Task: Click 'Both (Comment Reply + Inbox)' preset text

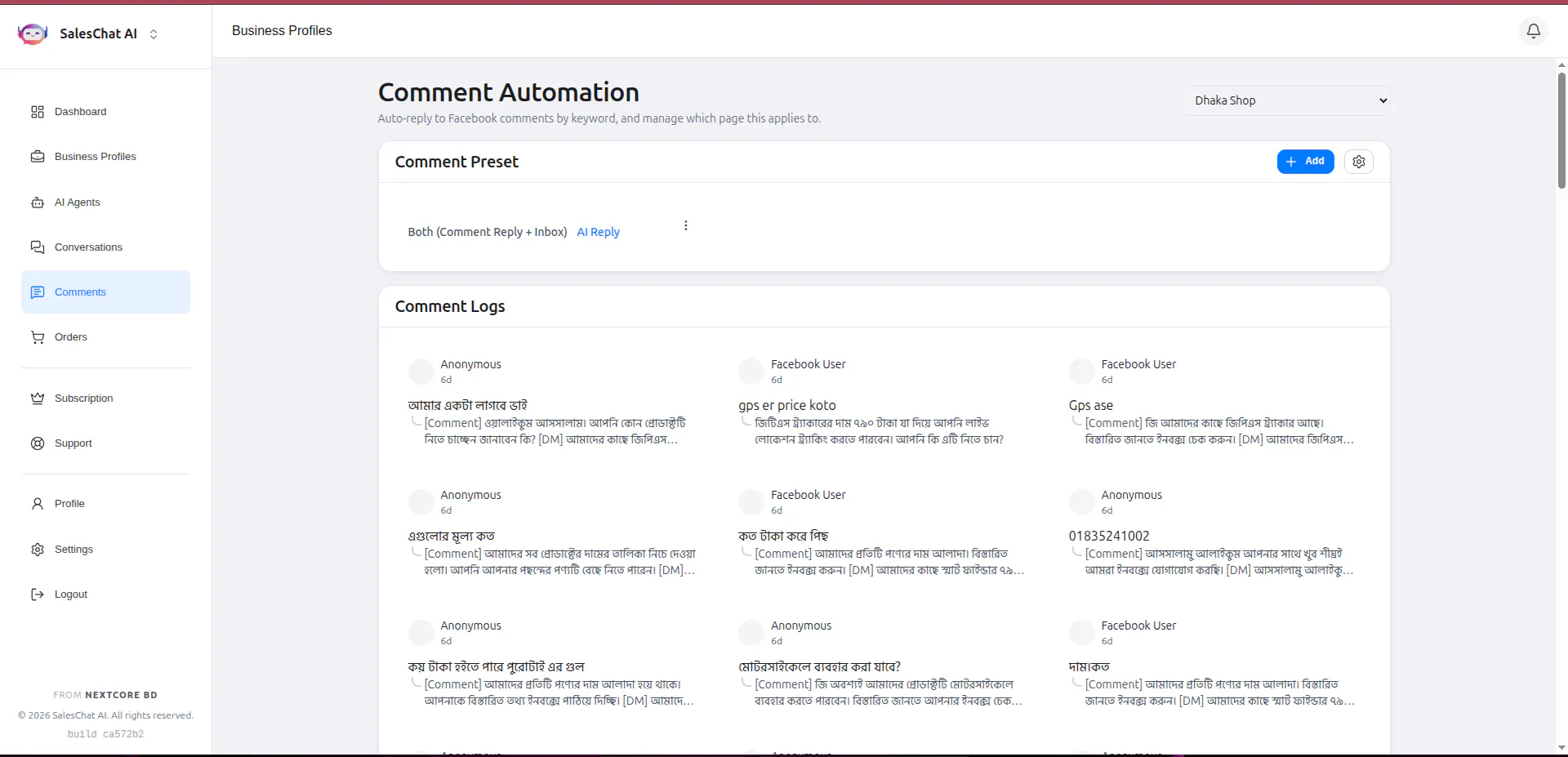Action: point(488,232)
